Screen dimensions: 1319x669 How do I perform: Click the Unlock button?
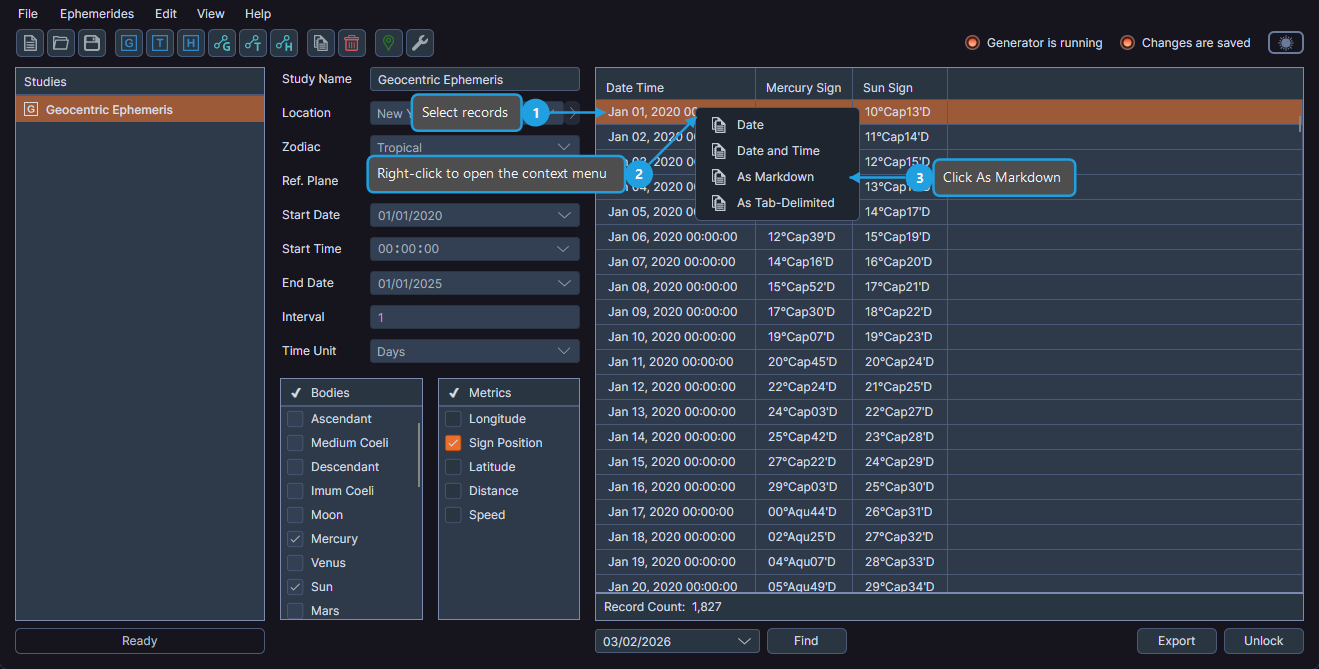point(1263,641)
